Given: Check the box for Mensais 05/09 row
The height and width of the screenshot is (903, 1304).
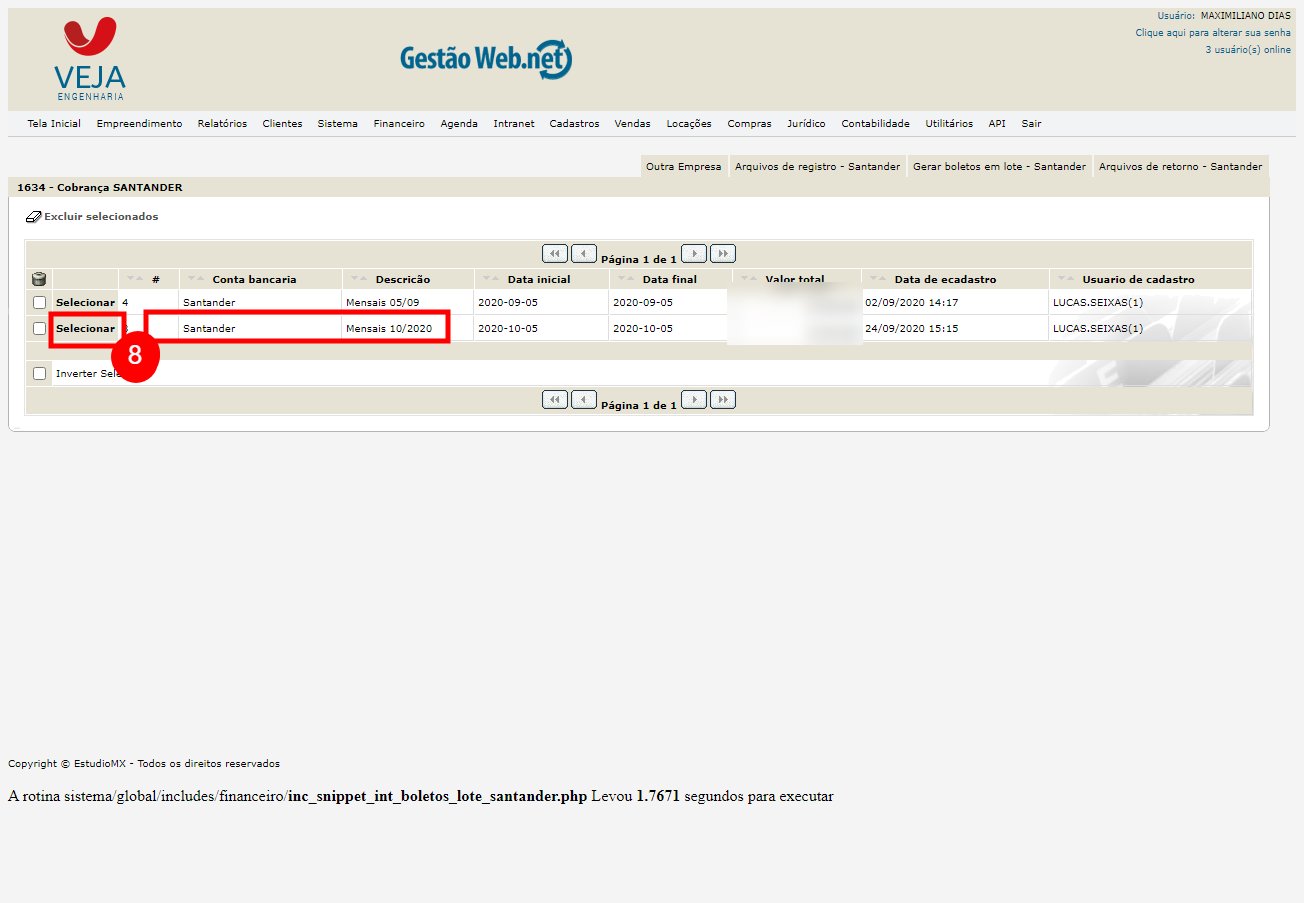Looking at the screenshot, I should pos(39,302).
